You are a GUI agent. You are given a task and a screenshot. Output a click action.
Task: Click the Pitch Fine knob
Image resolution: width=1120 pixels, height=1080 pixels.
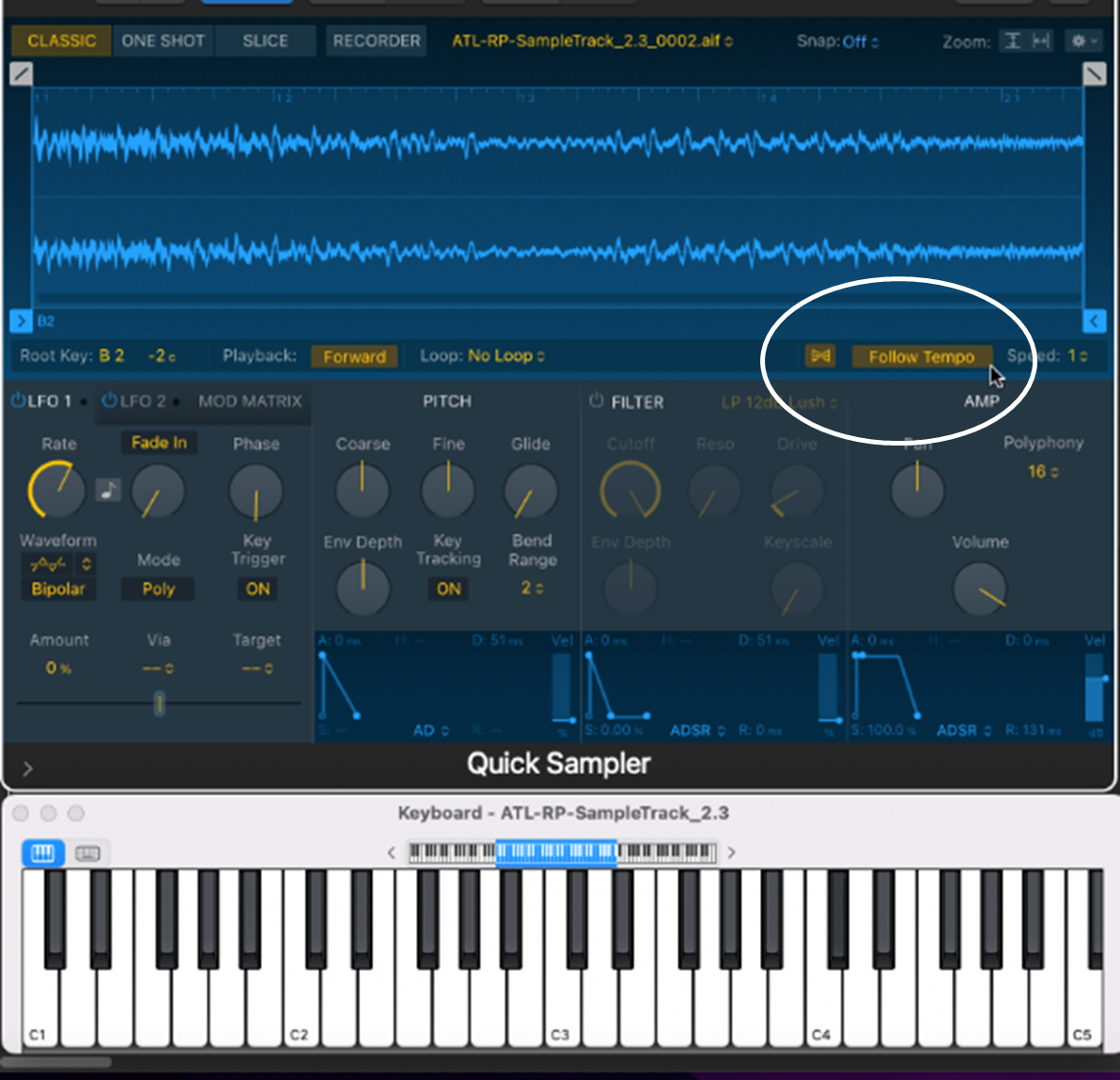[x=448, y=491]
